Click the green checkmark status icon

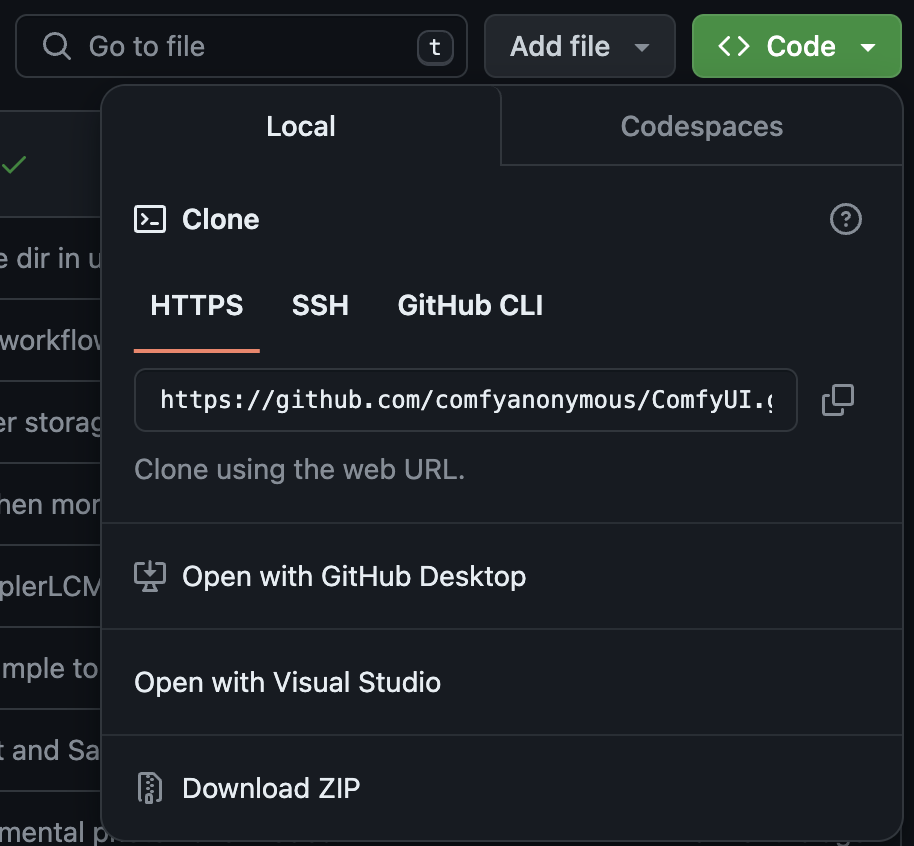click(14, 165)
